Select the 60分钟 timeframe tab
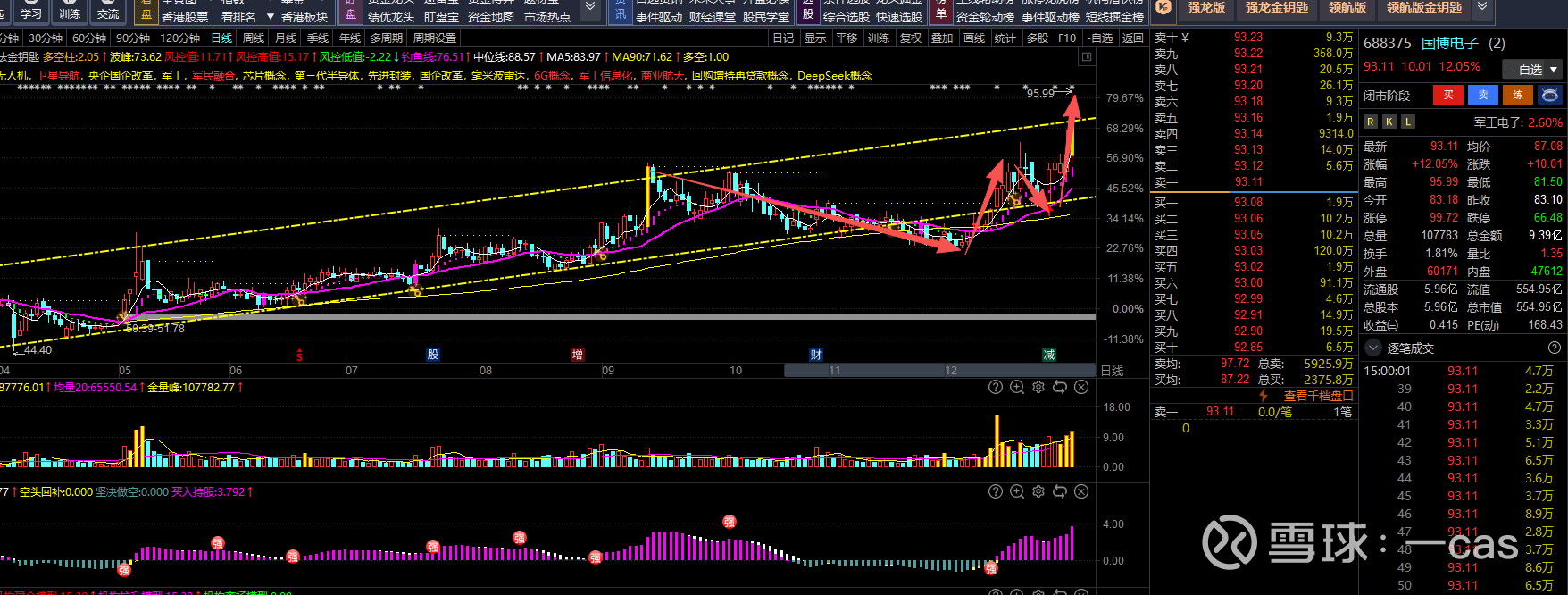The height and width of the screenshot is (595, 1568). tap(88, 38)
